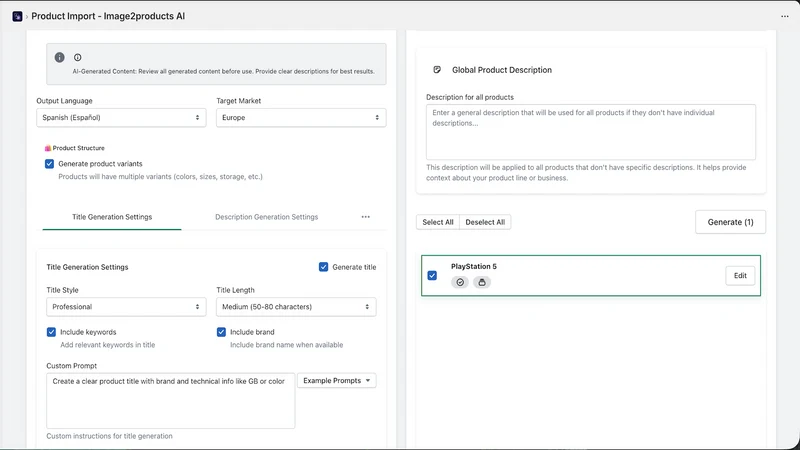Click the Deselect All button

pyautogui.click(x=485, y=222)
